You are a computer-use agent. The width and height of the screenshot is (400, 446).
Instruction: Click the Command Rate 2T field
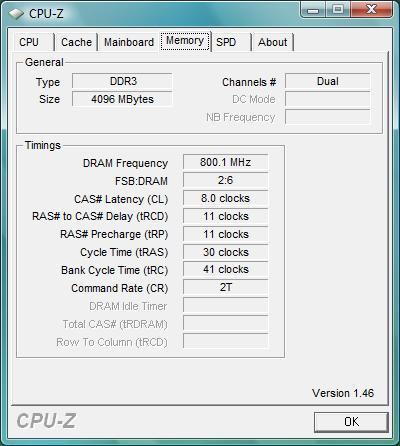[225, 287]
